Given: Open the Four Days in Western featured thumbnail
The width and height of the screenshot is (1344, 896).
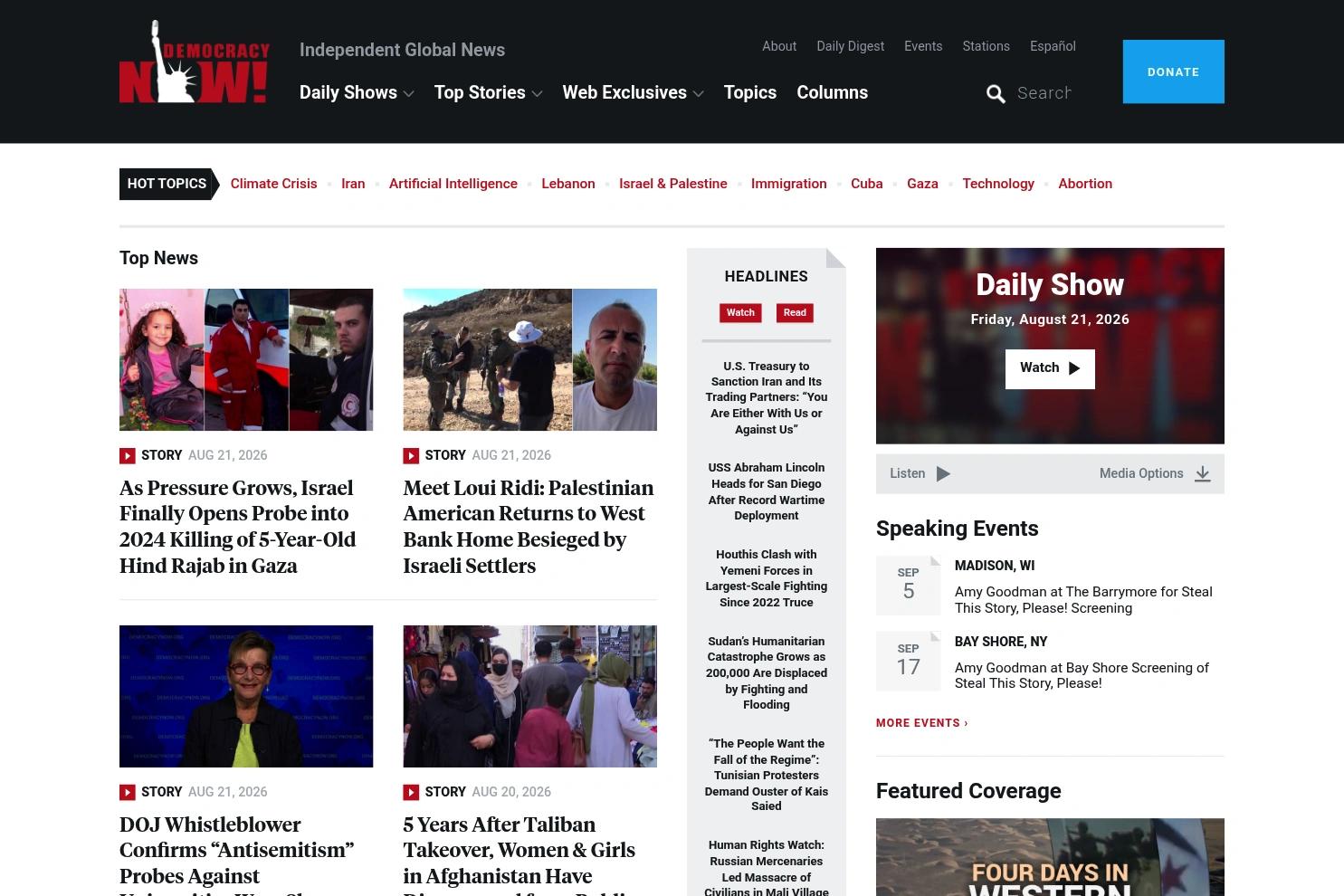Looking at the screenshot, I should (1050, 857).
